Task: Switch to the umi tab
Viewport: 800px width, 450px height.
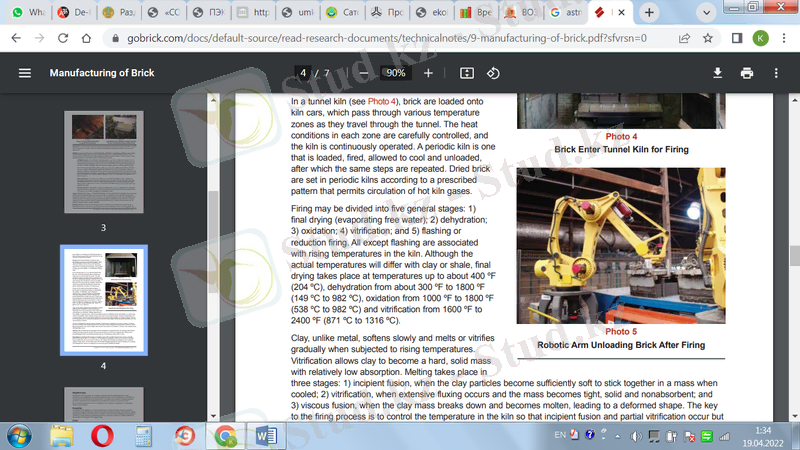Action: [x=298, y=12]
